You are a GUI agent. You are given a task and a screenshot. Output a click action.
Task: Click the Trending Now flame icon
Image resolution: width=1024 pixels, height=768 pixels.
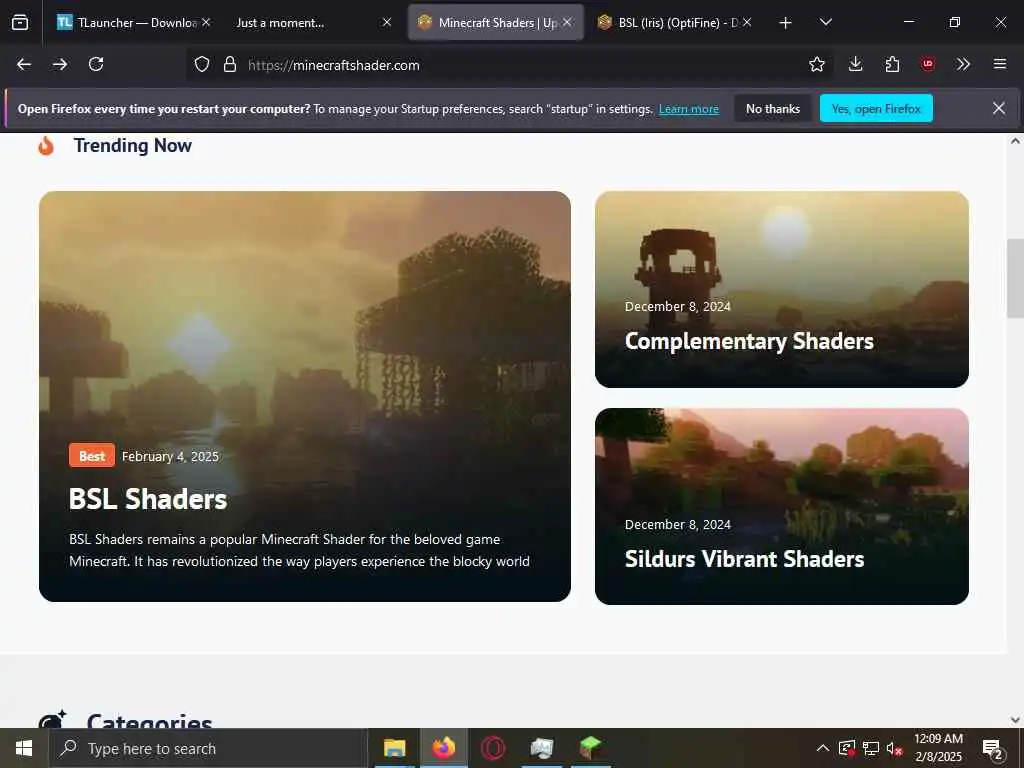[x=46, y=146]
